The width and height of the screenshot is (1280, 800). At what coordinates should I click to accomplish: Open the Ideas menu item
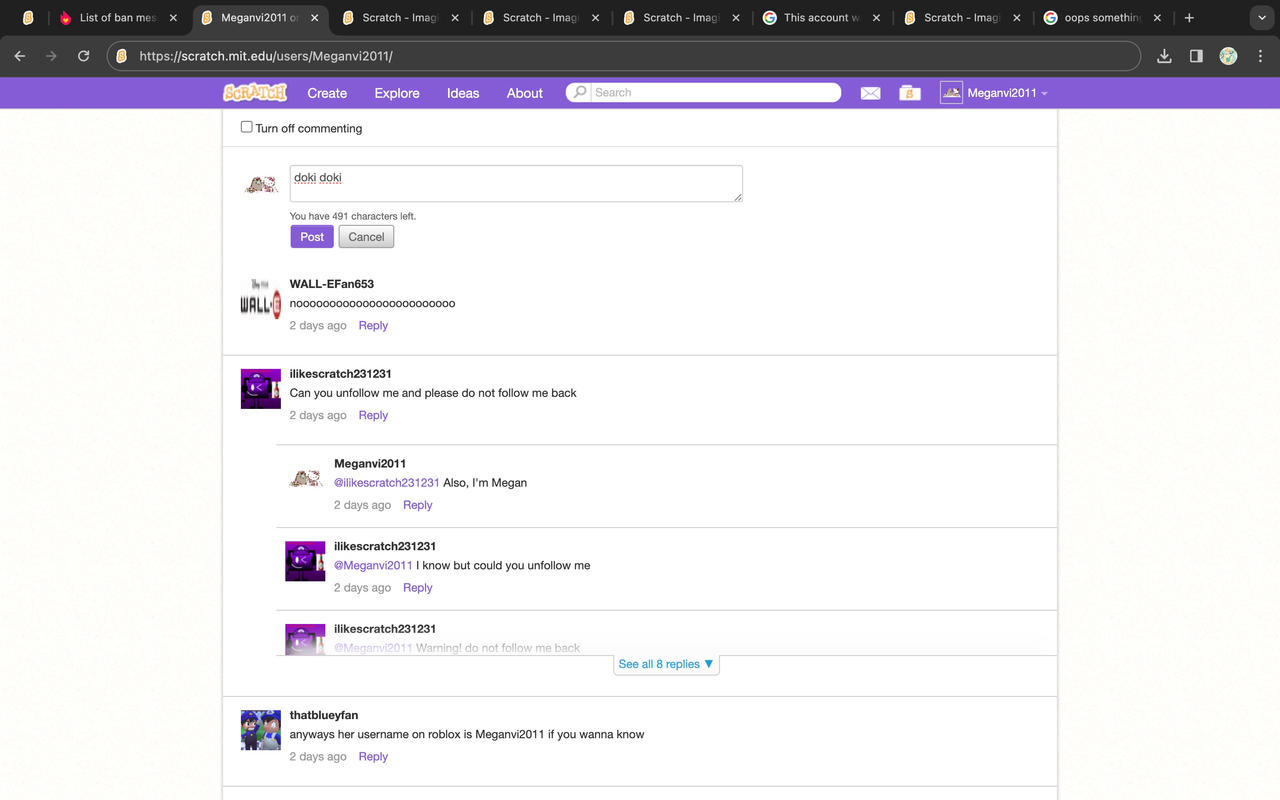pos(463,93)
